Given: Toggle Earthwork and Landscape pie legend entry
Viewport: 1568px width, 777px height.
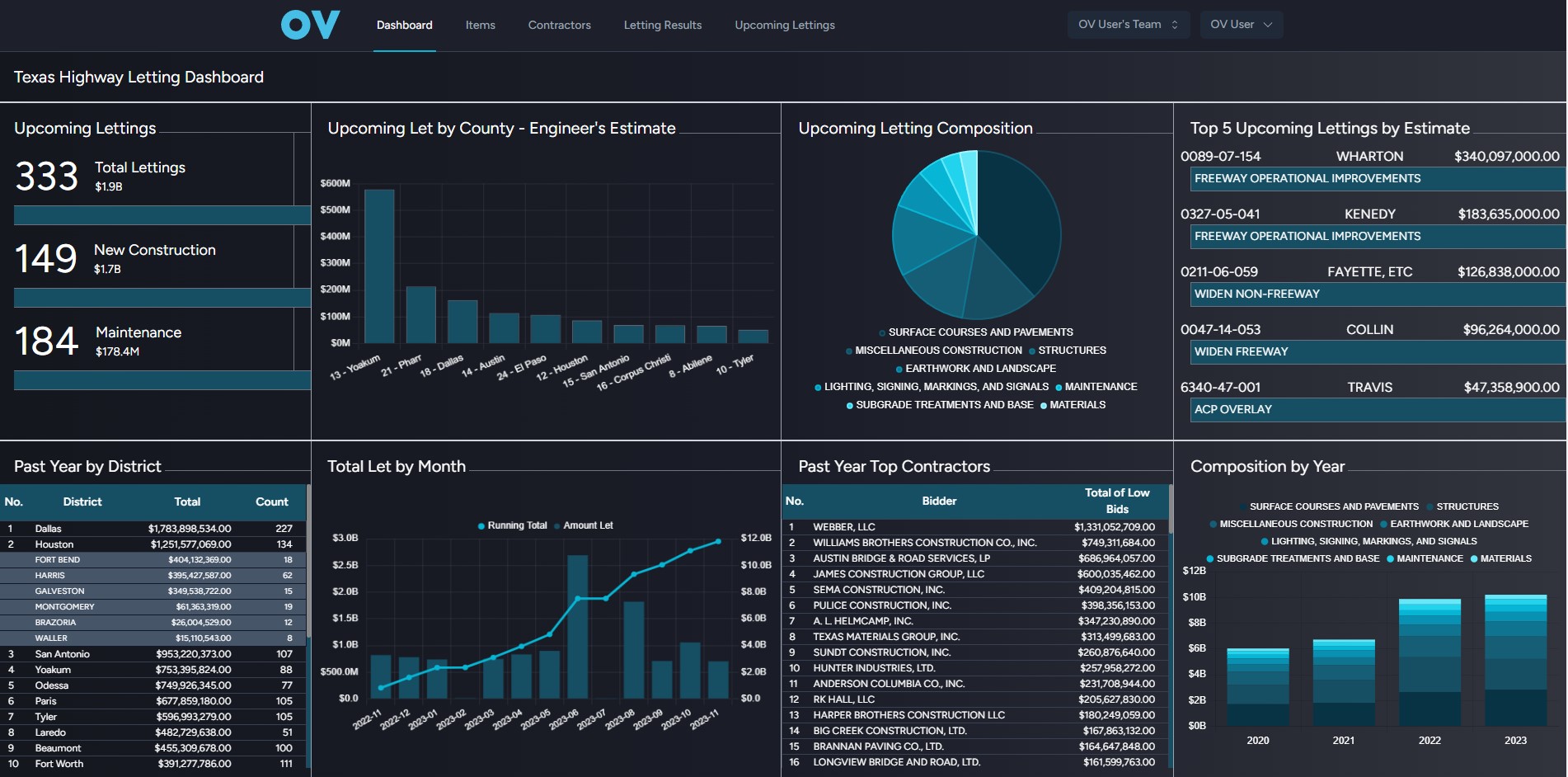Looking at the screenshot, I should point(975,369).
